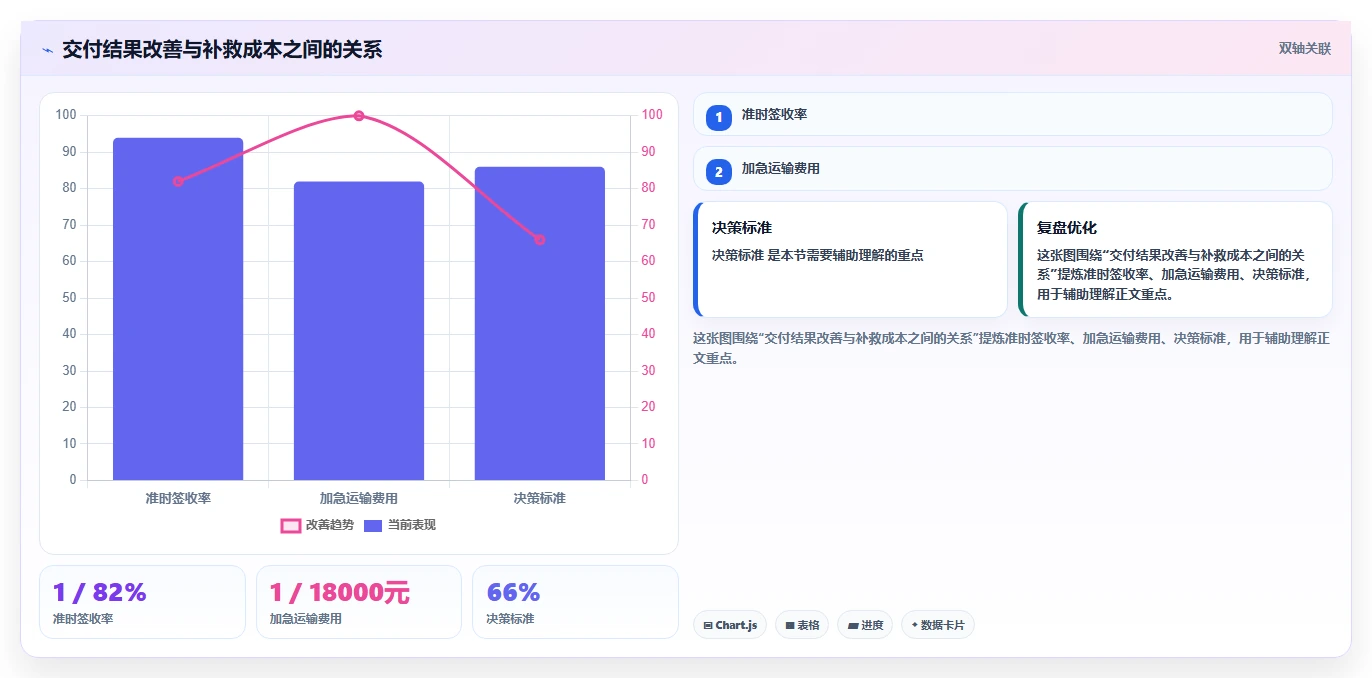The width and height of the screenshot is (1372, 678).
Task: Click title 交付结果改善与补救成本之间的关系
Action: click(222, 50)
